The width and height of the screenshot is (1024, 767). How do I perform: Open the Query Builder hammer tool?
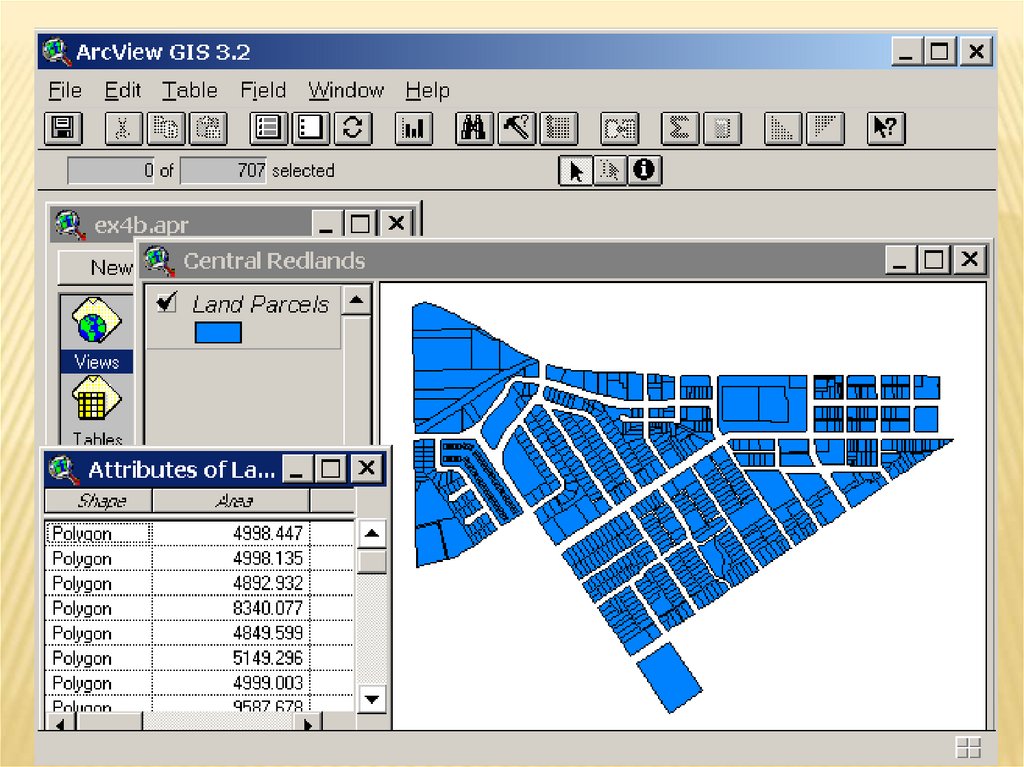(516, 128)
